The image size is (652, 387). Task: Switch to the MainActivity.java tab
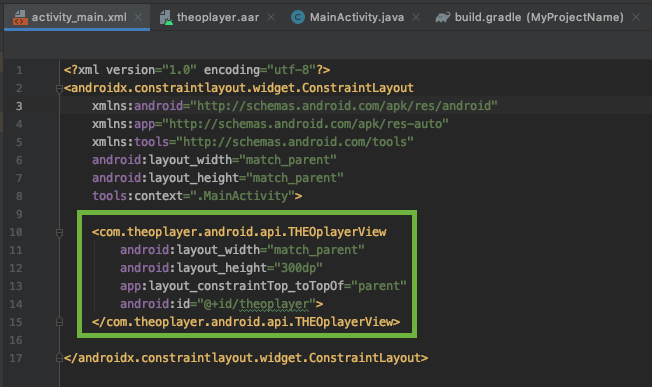pyautogui.click(x=356, y=17)
